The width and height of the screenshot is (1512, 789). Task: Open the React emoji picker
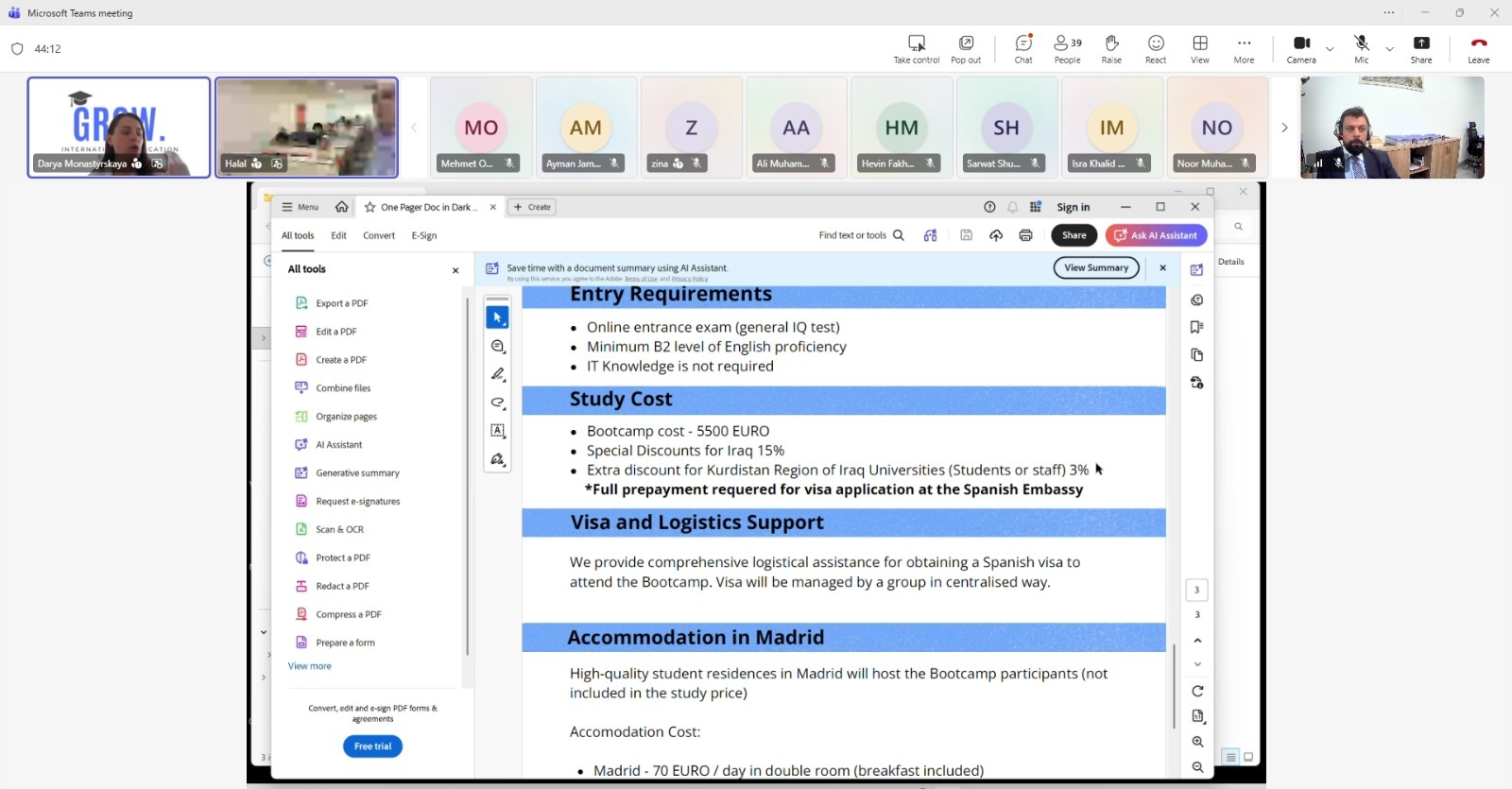click(x=1156, y=48)
